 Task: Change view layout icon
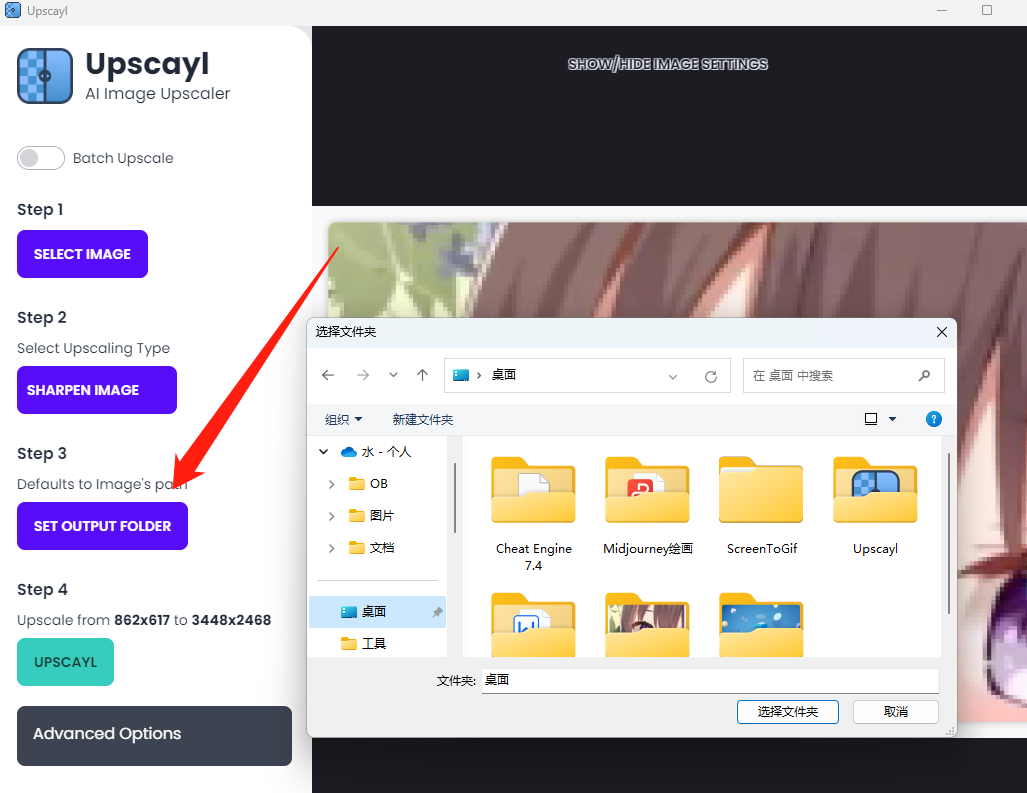(x=871, y=419)
